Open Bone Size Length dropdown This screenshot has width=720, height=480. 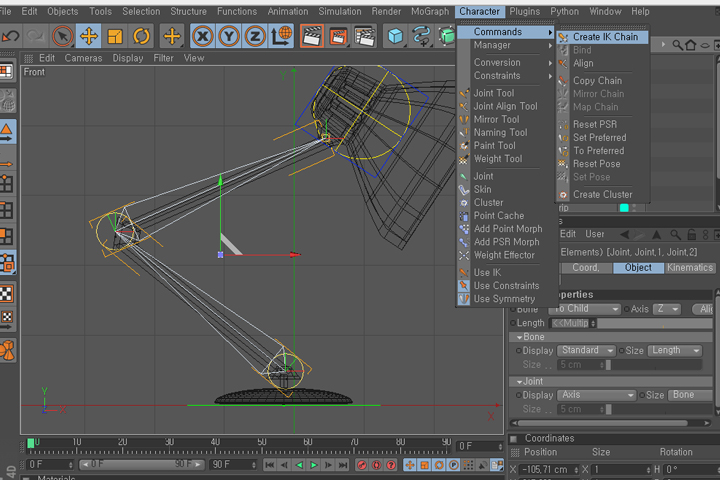coord(675,350)
